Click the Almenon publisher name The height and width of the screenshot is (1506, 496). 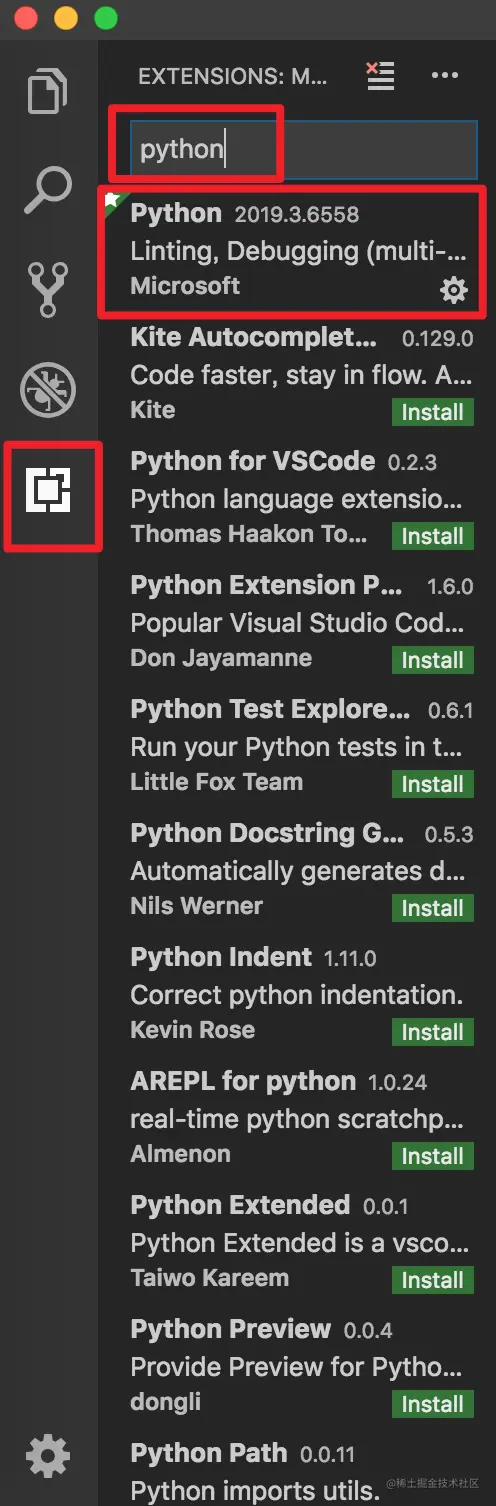click(x=180, y=1154)
